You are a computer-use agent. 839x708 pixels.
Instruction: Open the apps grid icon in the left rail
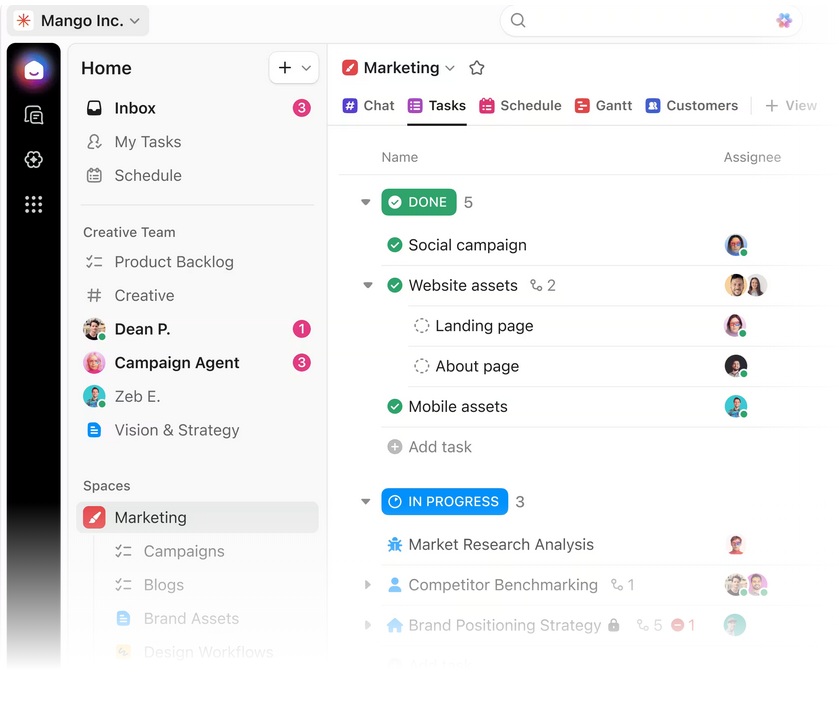click(33, 204)
